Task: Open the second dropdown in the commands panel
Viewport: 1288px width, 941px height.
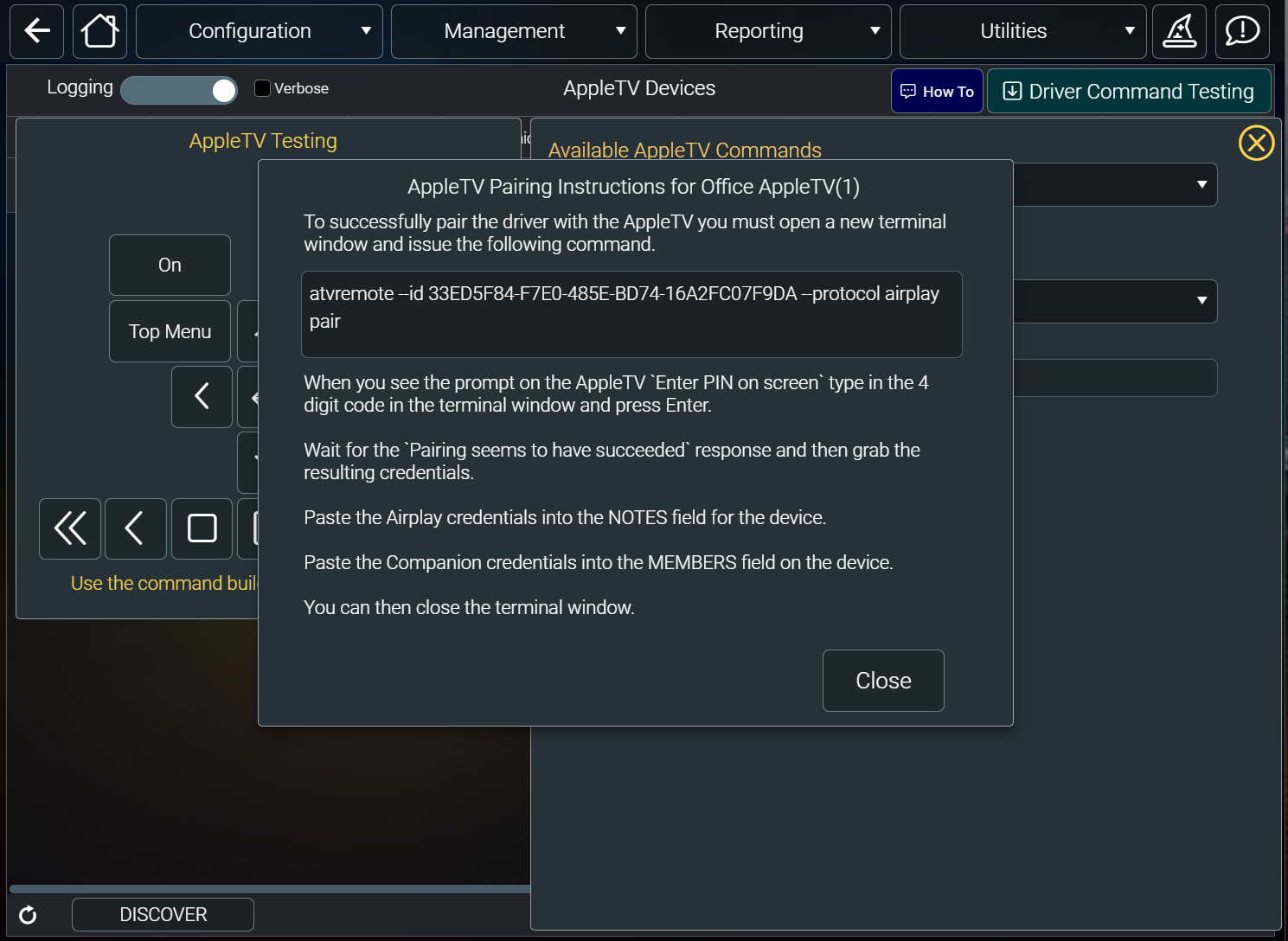Action: [1115, 301]
